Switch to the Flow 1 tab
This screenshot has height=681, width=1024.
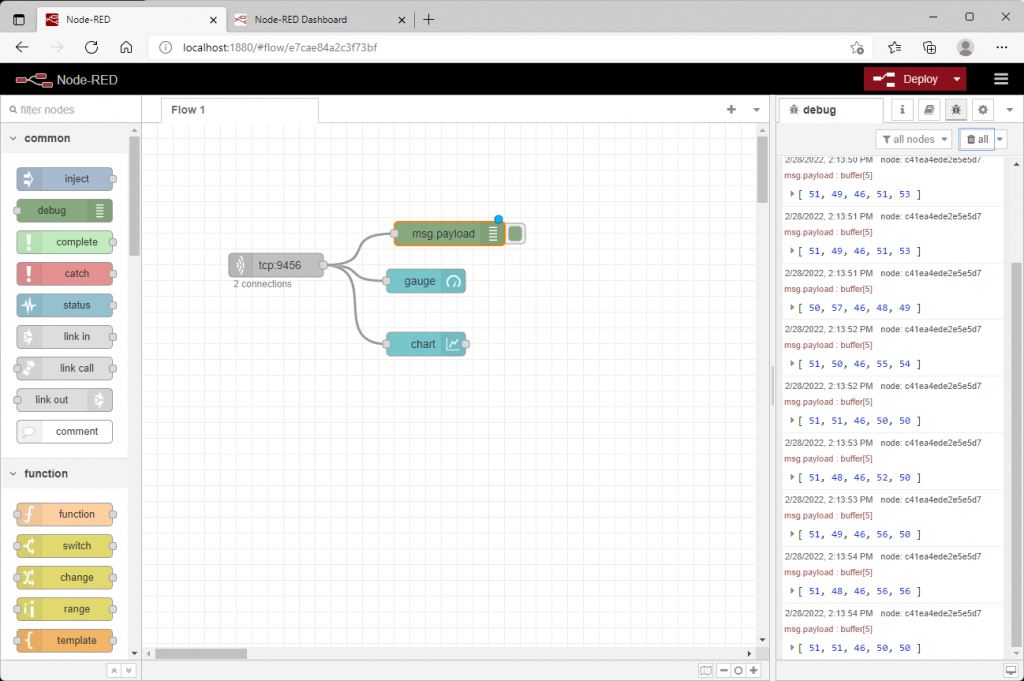click(240, 110)
